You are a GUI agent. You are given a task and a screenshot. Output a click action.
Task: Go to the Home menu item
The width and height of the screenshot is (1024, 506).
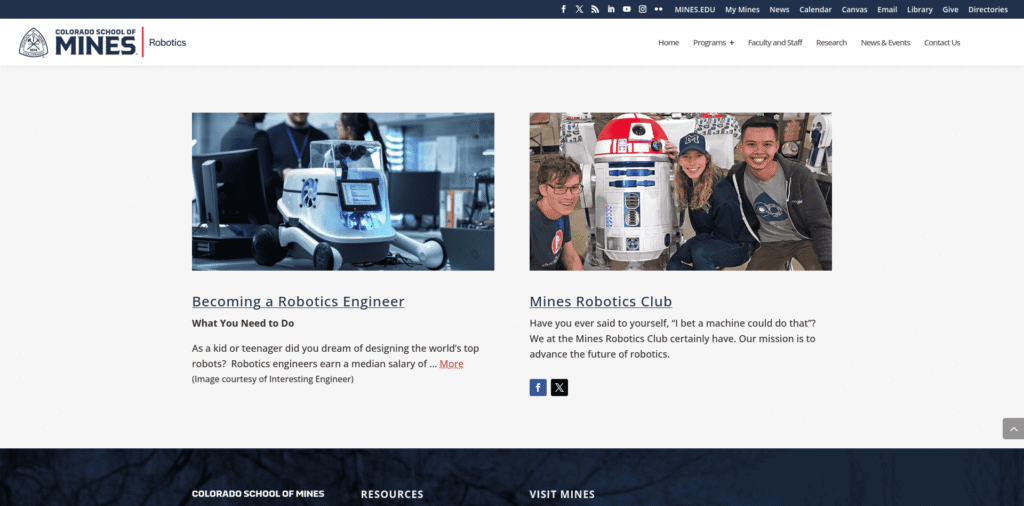pyautogui.click(x=668, y=42)
